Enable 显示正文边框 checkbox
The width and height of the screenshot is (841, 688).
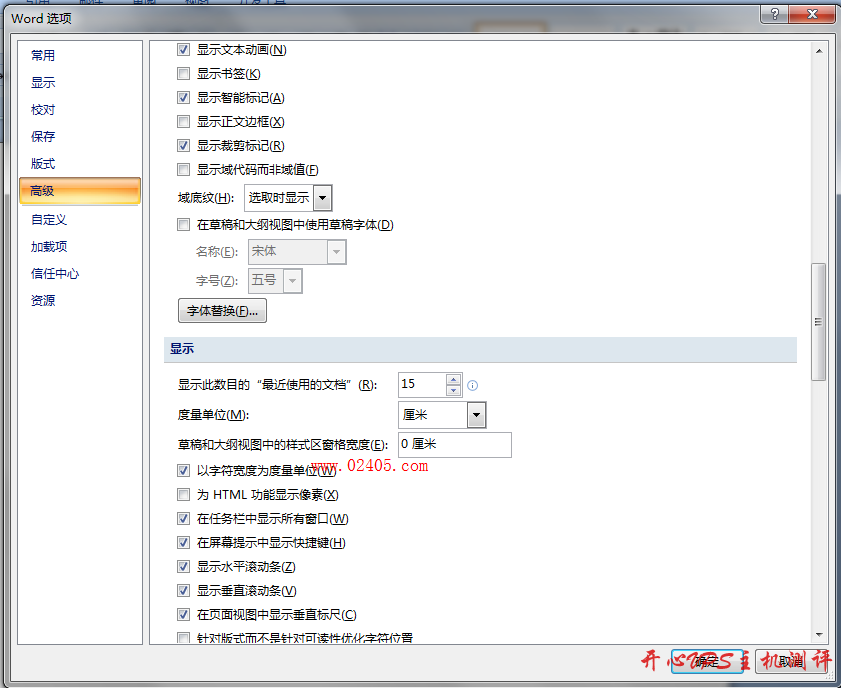coord(183,121)
